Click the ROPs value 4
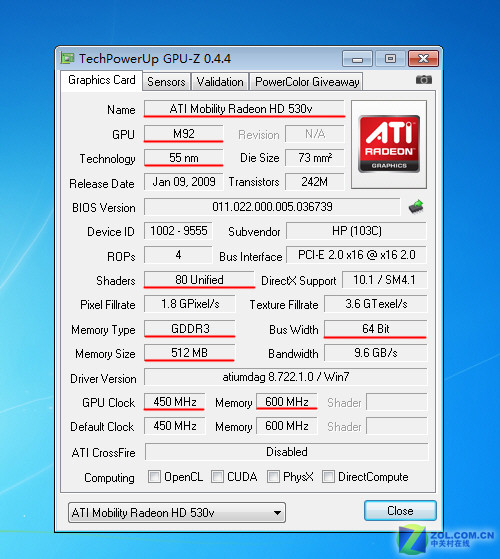 tap(178, 255)
